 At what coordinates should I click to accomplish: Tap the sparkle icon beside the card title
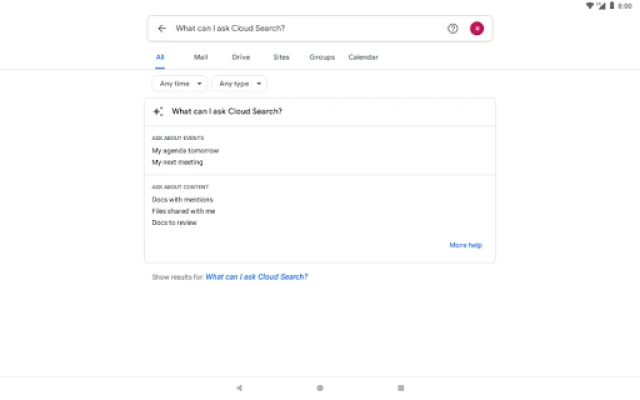coord(158,111)
